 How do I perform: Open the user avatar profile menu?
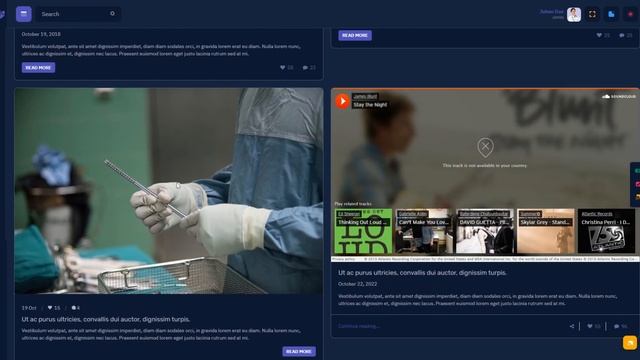coord(574,14)
